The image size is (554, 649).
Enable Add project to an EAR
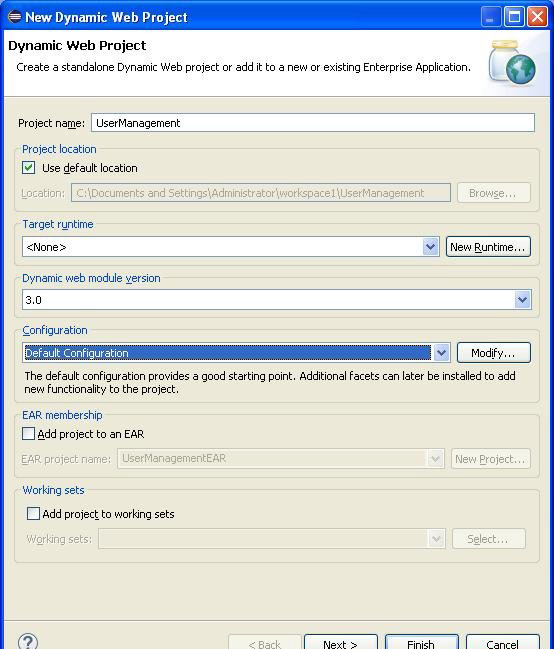click(x=29, y=434)
